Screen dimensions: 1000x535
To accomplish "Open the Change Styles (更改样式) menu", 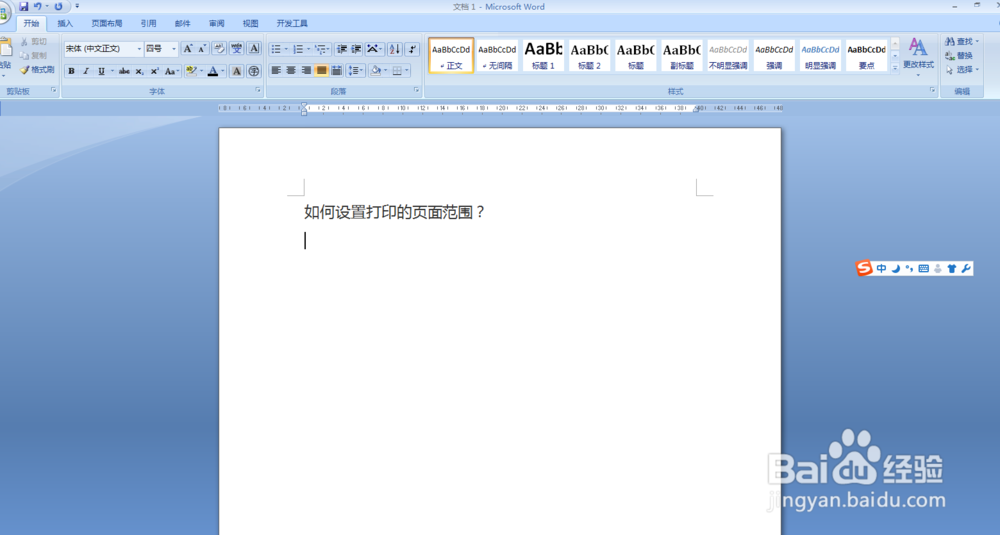I will click(x=918, y=56).
